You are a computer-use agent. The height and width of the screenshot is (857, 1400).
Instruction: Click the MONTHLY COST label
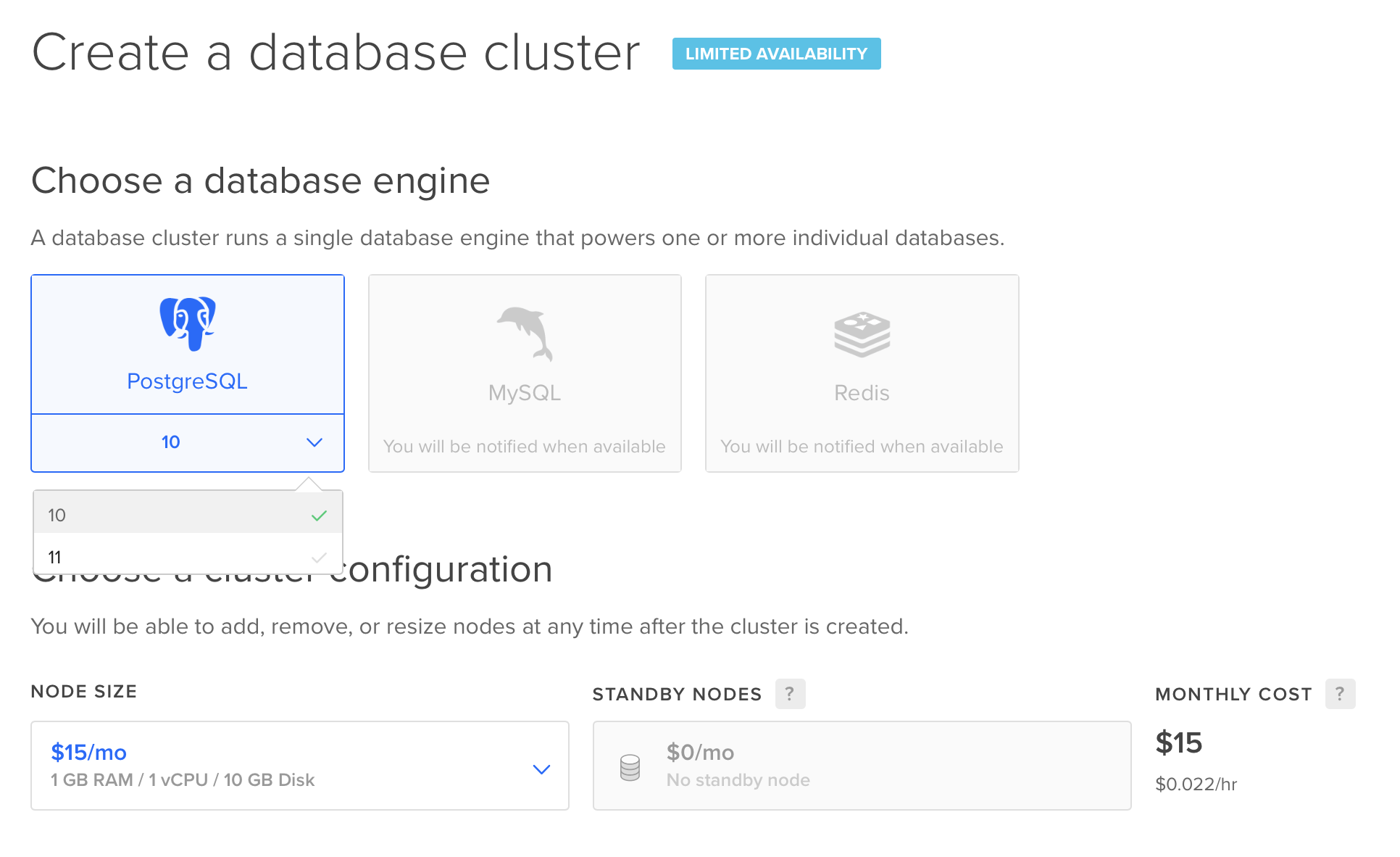coord(1233,695)
